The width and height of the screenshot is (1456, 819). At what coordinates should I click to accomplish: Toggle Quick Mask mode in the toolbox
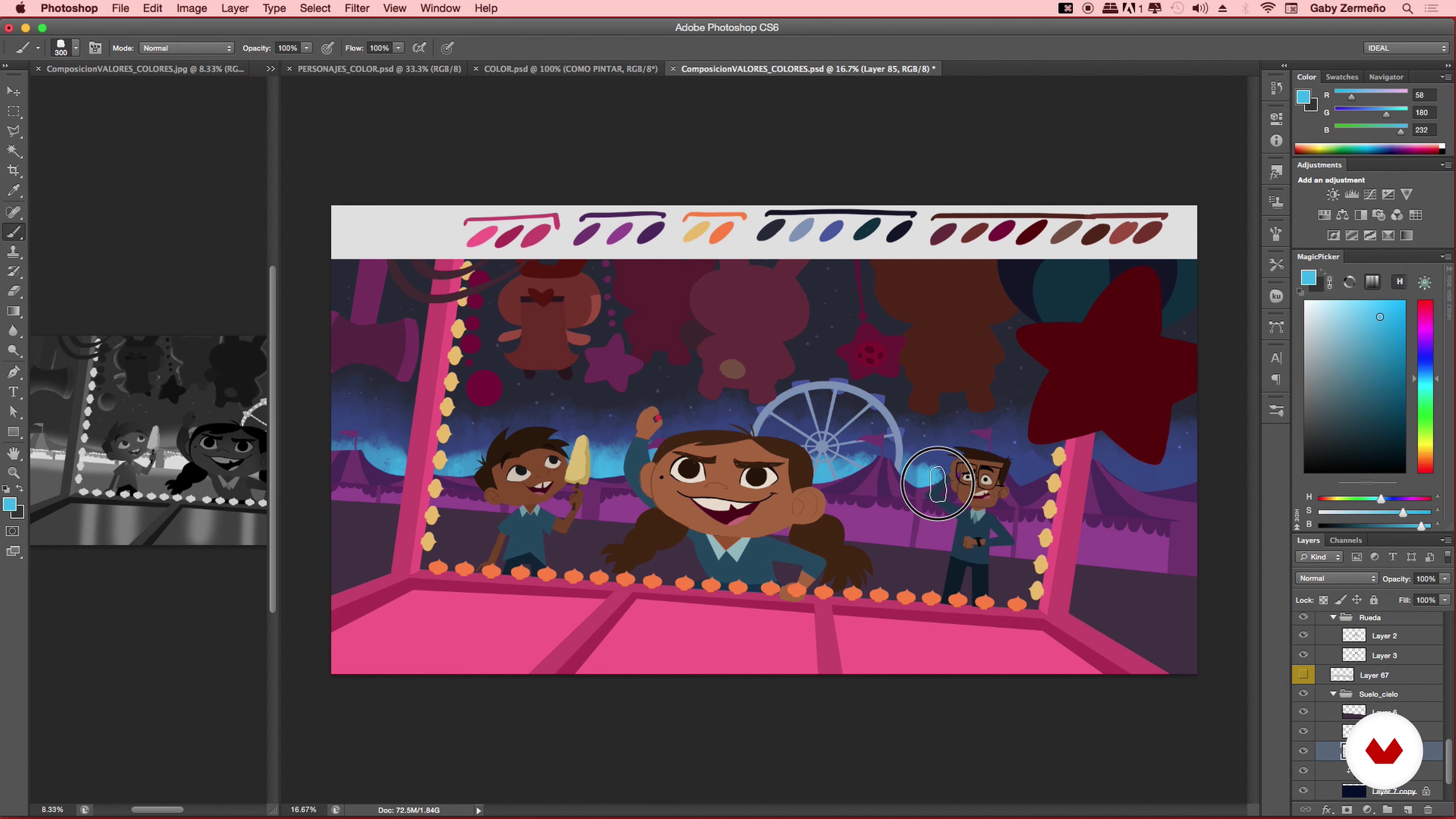pyautogui.click(x=13, y=531)
